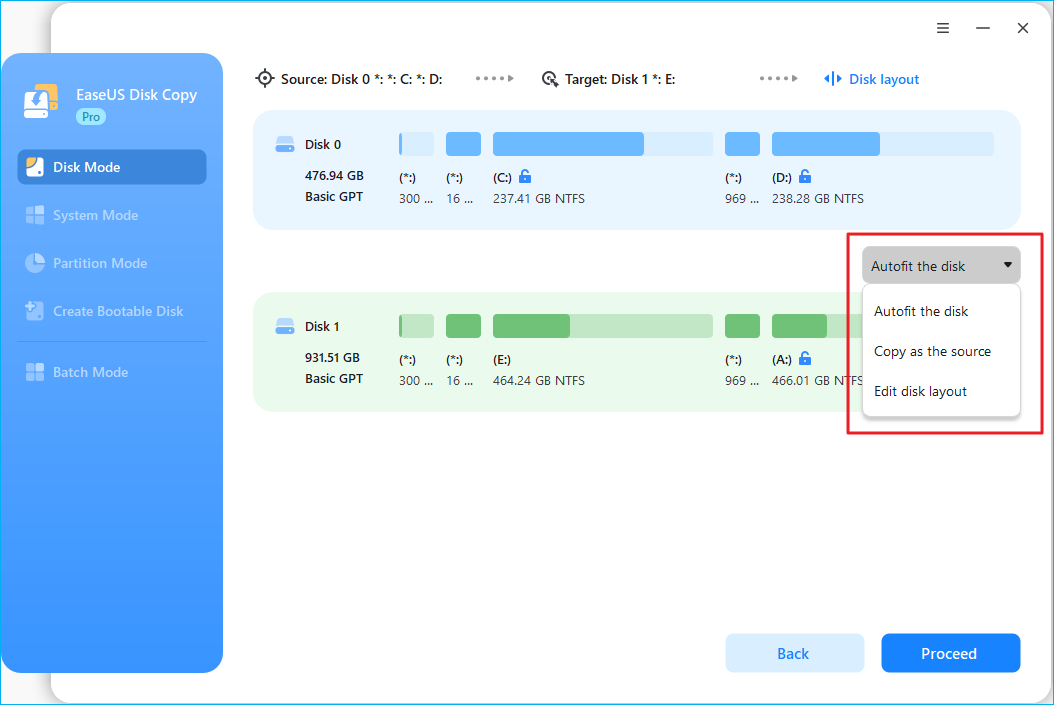Select Disk 0 first 300 MB partition block
This screenshot has height=705, width=1054.
pyautogui.click(x=416, y=144)
